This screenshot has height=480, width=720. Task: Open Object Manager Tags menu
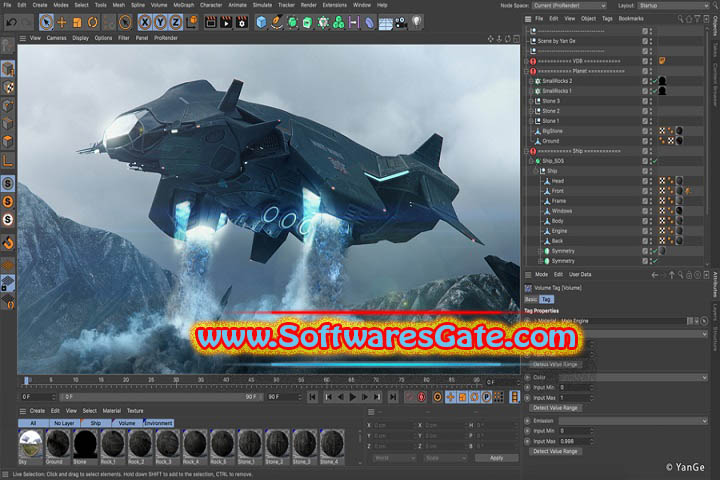click(x=607, y=19)
